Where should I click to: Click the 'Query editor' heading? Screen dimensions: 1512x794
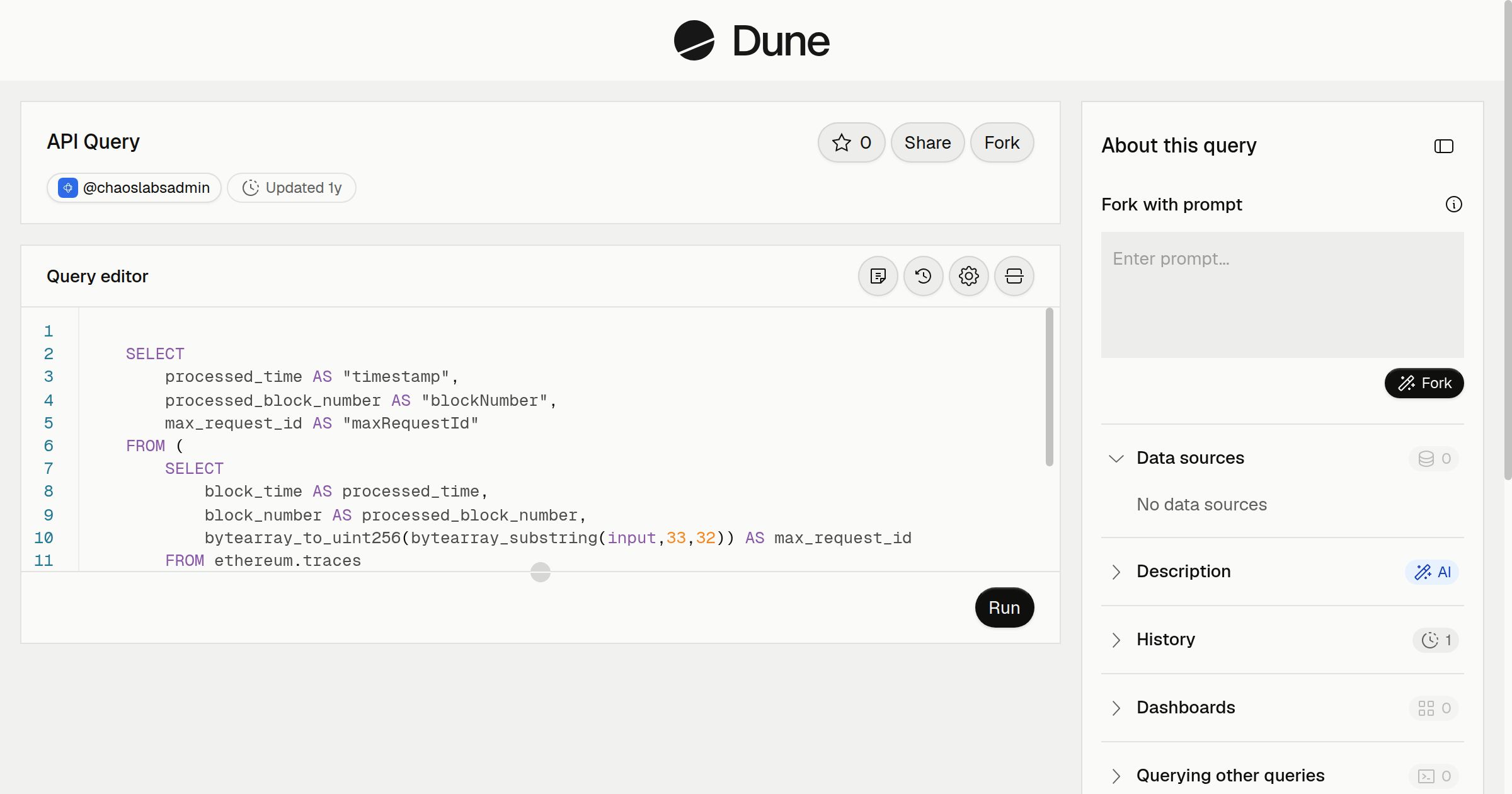pos(97,276)
